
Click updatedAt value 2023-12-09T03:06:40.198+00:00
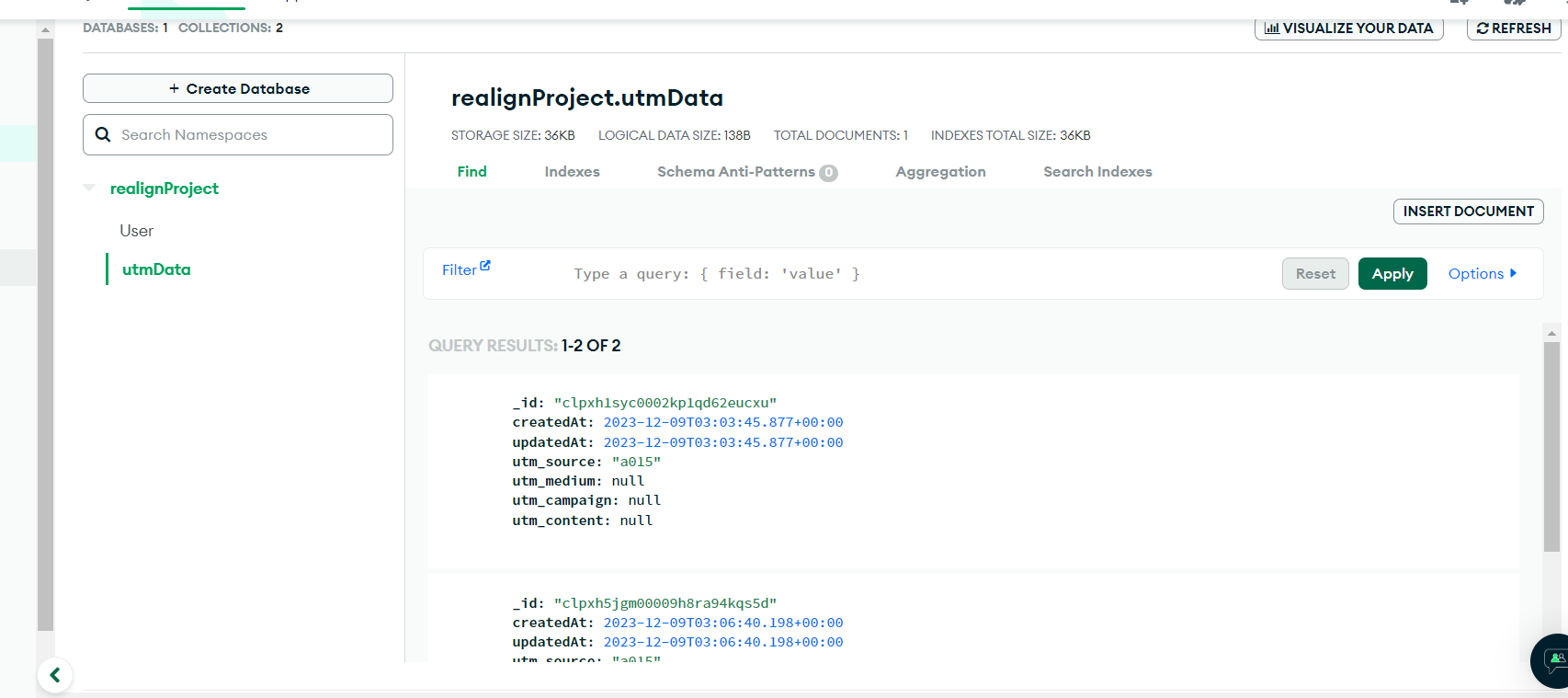coord(723,642)
